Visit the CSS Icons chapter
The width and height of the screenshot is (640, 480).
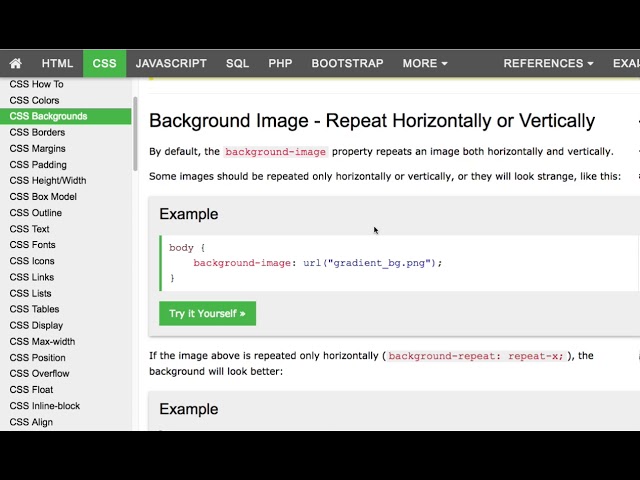coord(32,261)
